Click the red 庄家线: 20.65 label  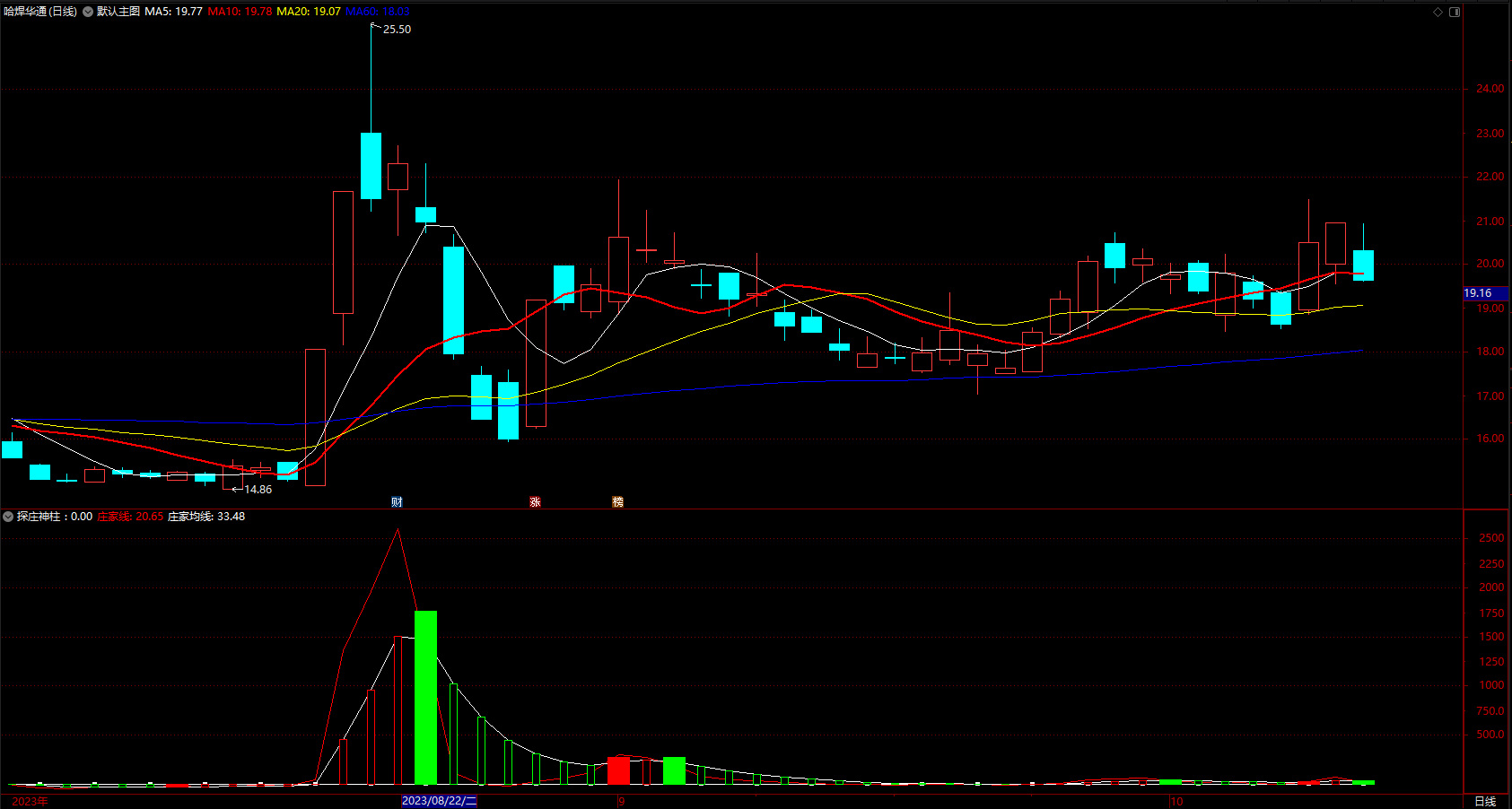pyautogui.click(x=130, y=517)
